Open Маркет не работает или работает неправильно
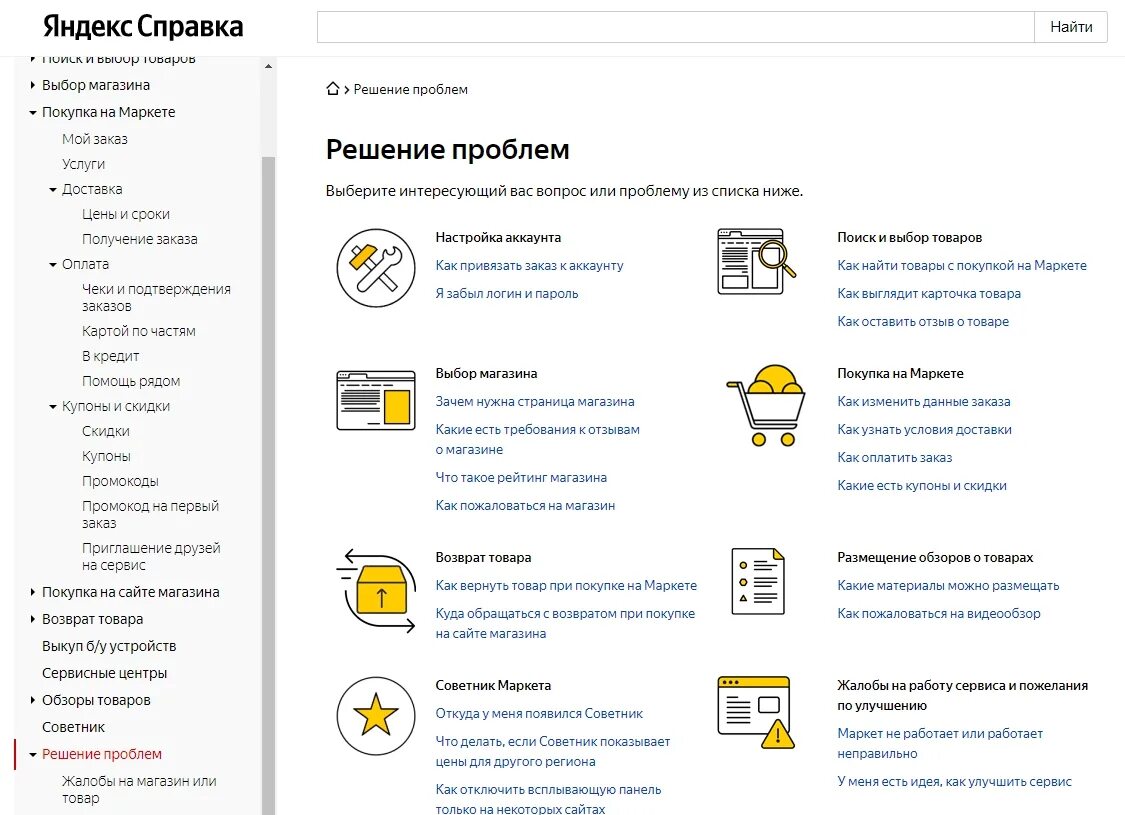 click(940, 743)
